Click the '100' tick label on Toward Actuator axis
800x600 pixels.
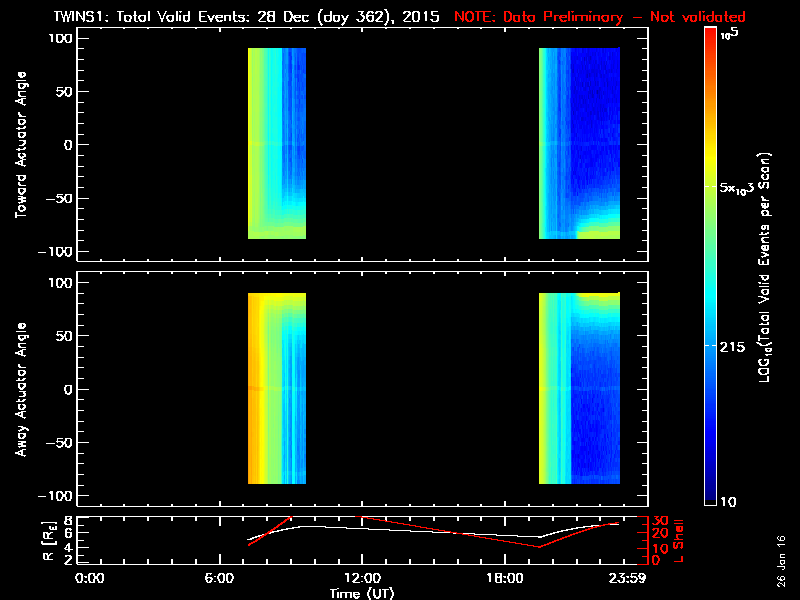point(61,38)
